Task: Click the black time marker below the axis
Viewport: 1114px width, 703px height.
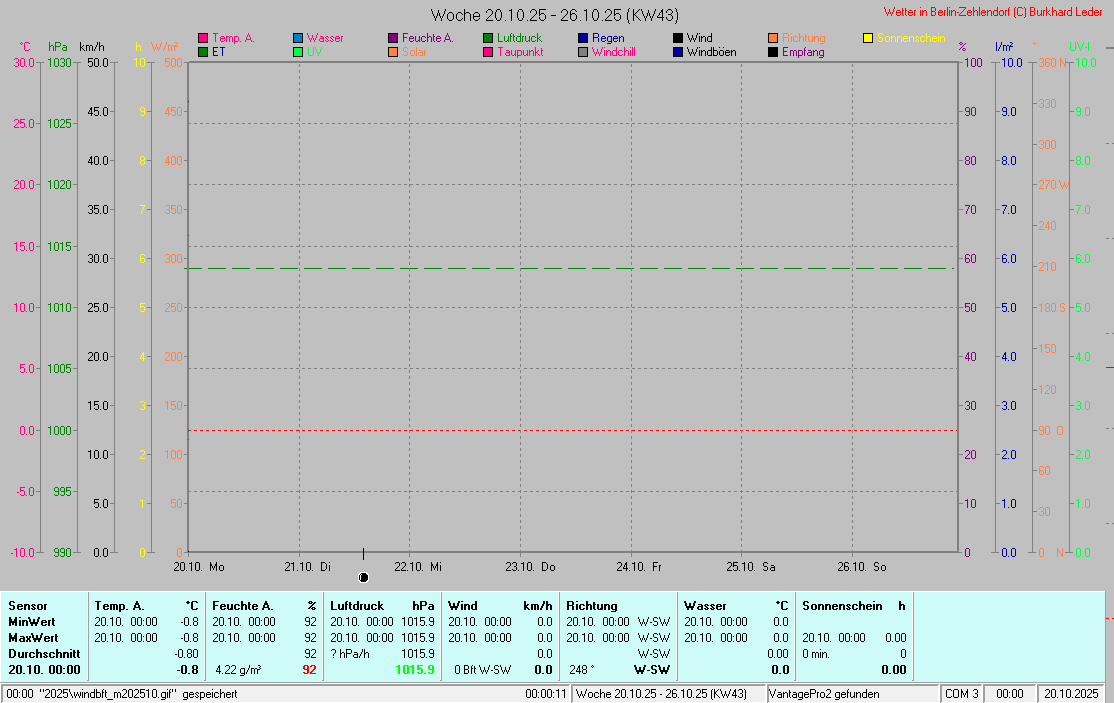Action: coord(363,577)
